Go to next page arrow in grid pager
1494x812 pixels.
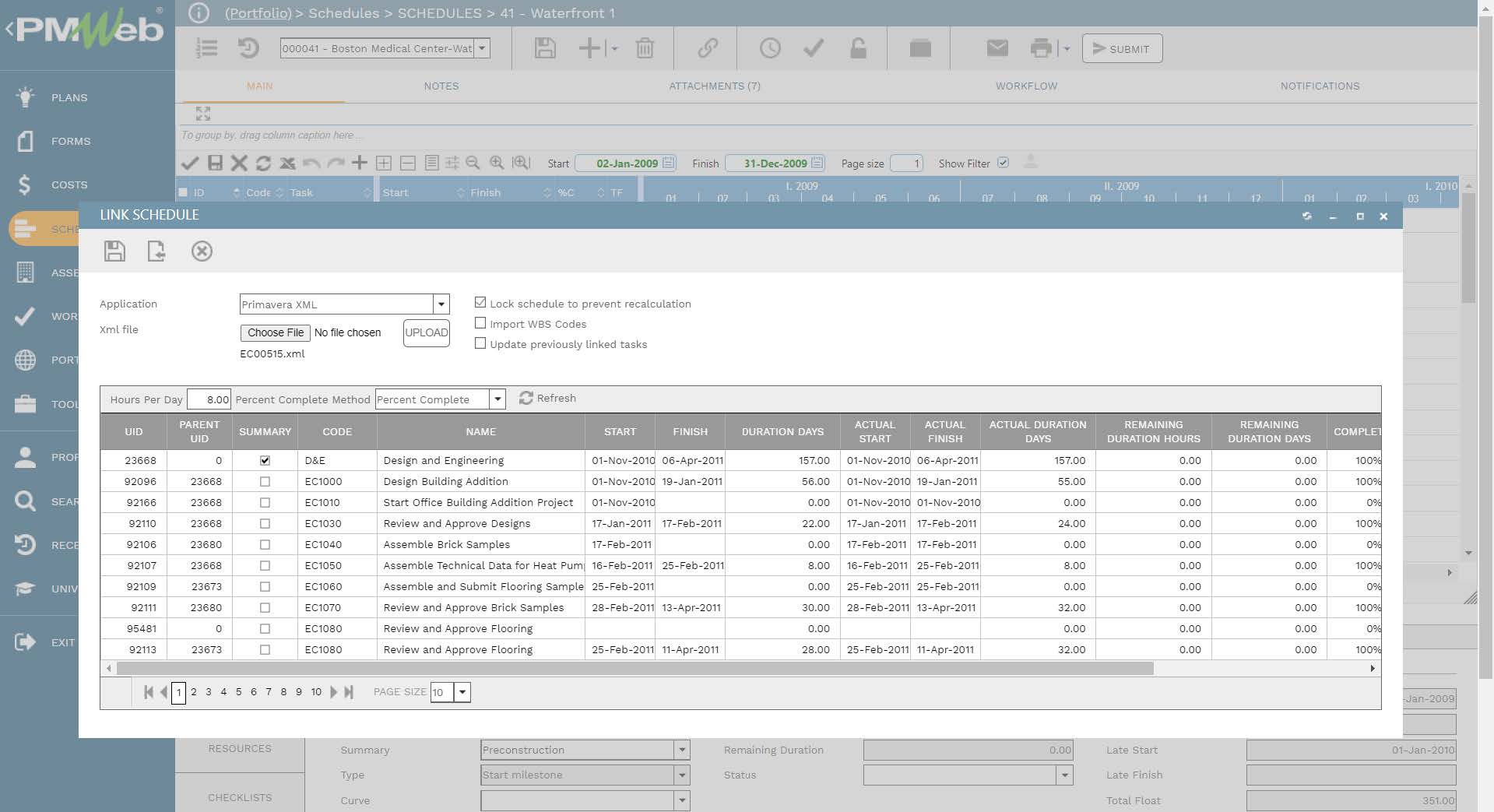click(334, 692)
